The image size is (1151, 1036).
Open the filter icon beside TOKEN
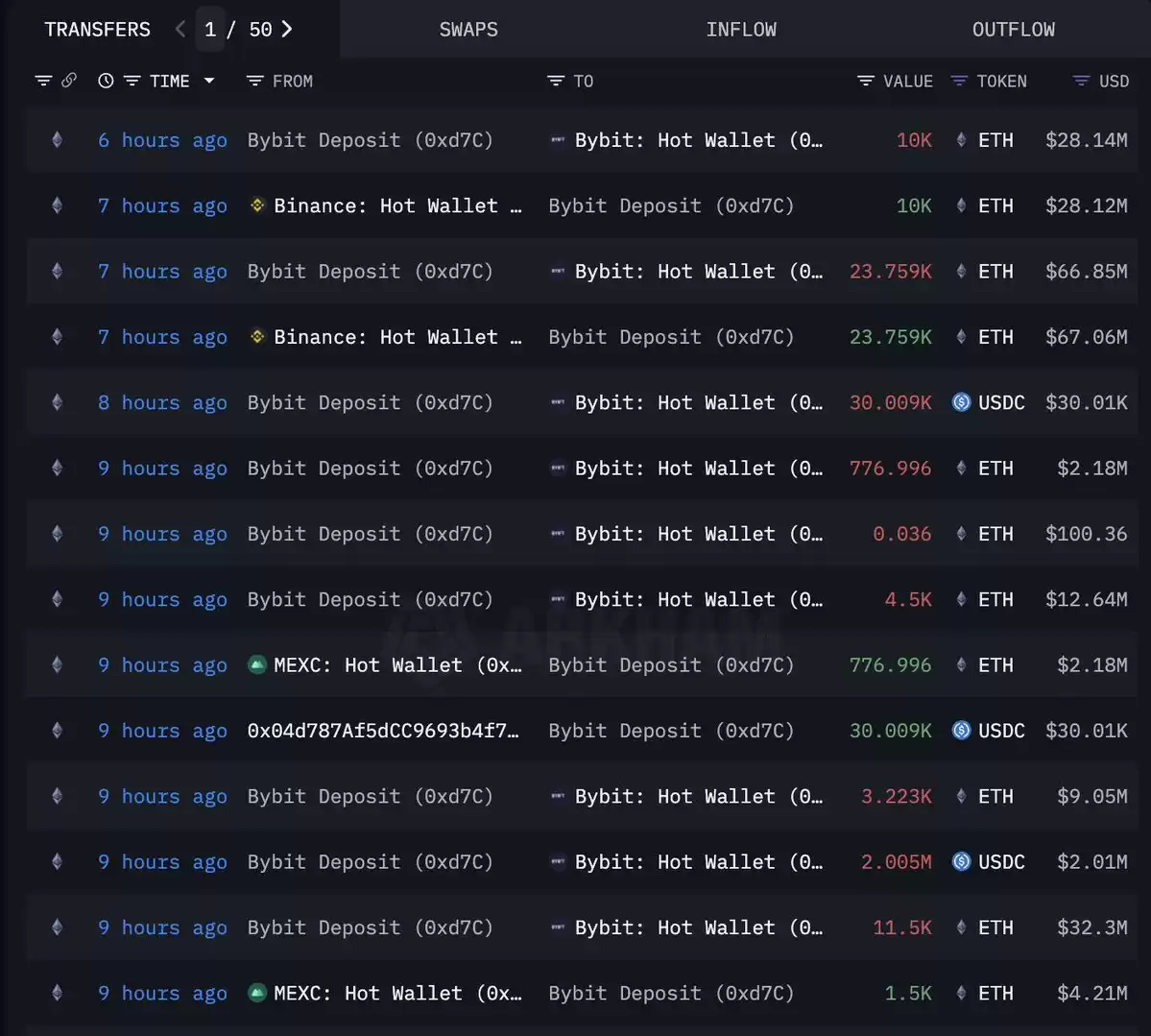(959, 81)
